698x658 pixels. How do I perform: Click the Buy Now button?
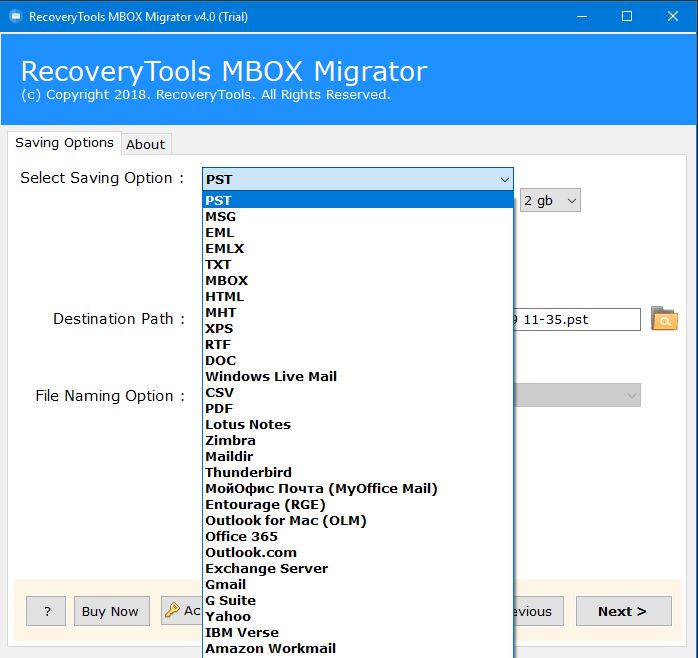click(110, 611)
